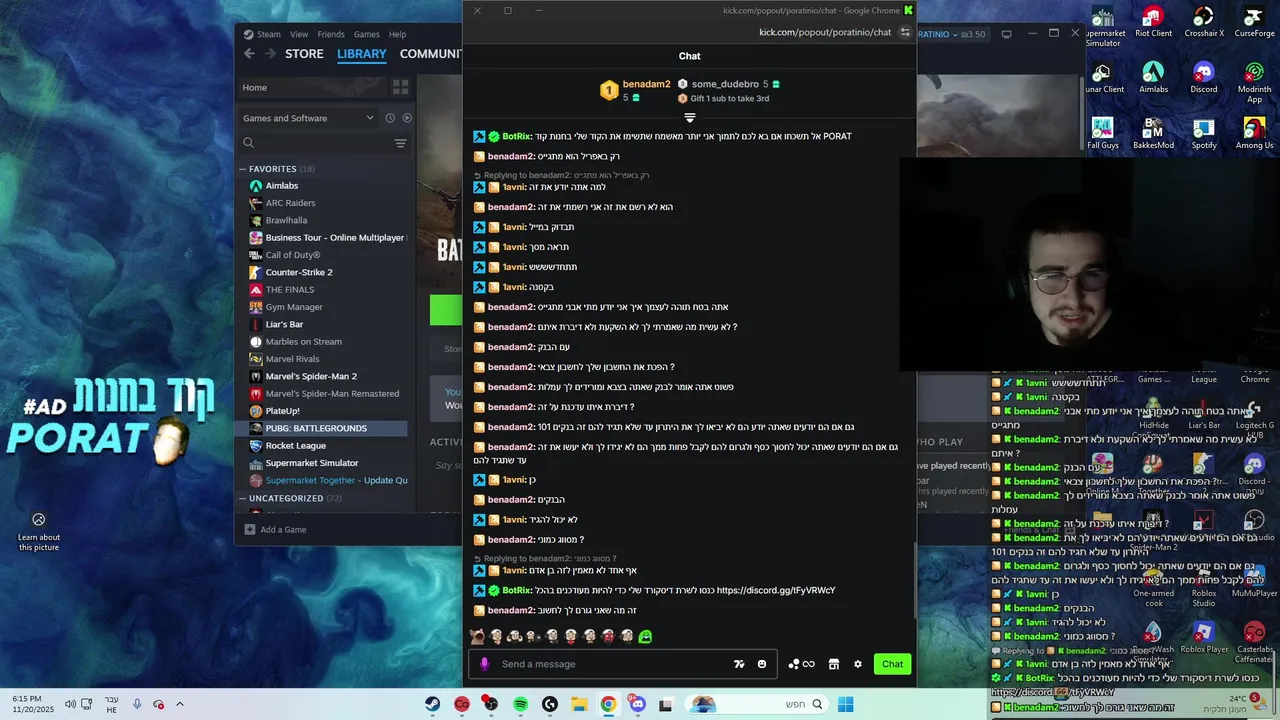Send message with the green Chat button
This screenshot has height=720, width=1280.
[892, 664]
